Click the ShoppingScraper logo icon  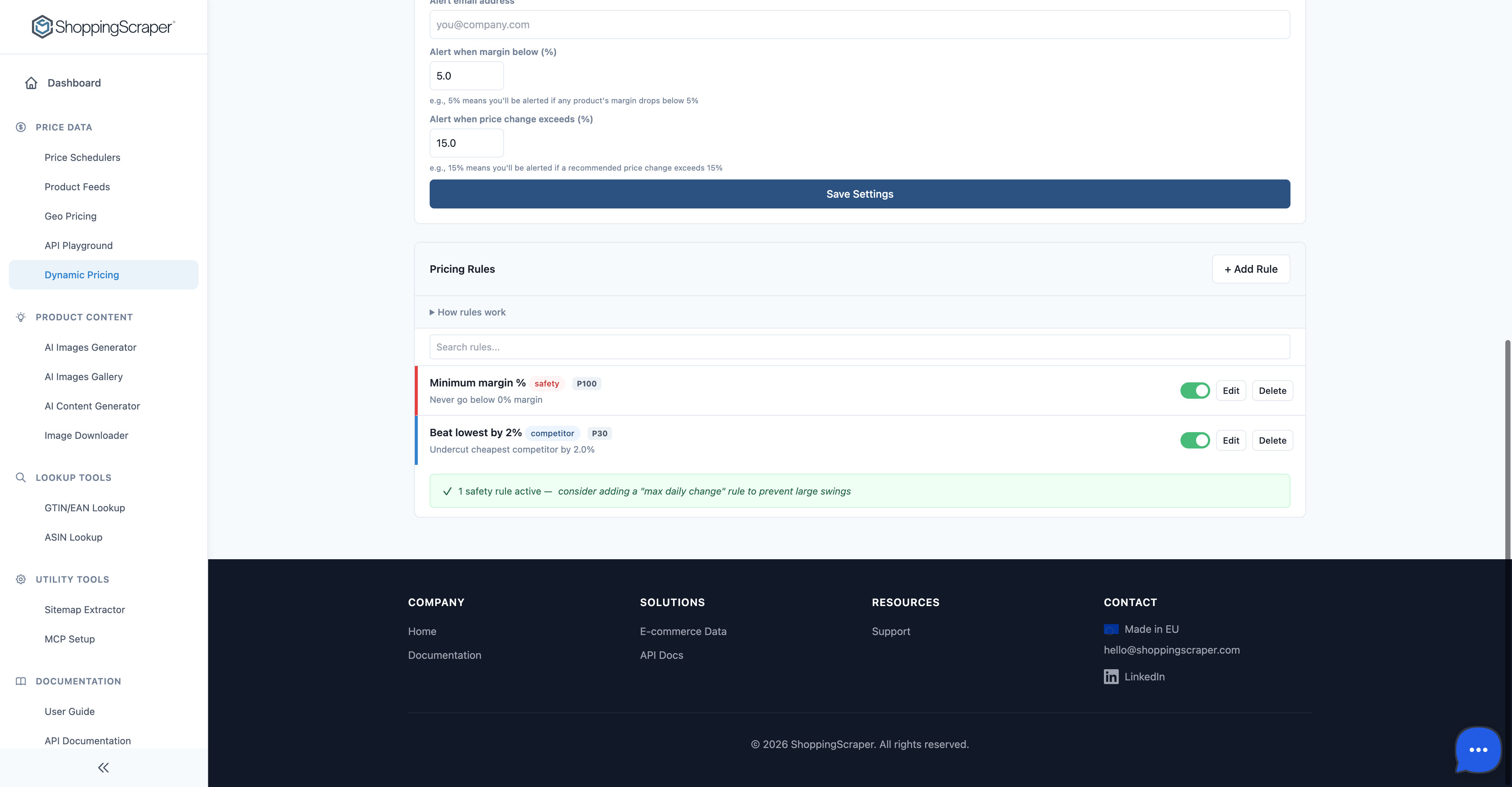coord(42,27)
